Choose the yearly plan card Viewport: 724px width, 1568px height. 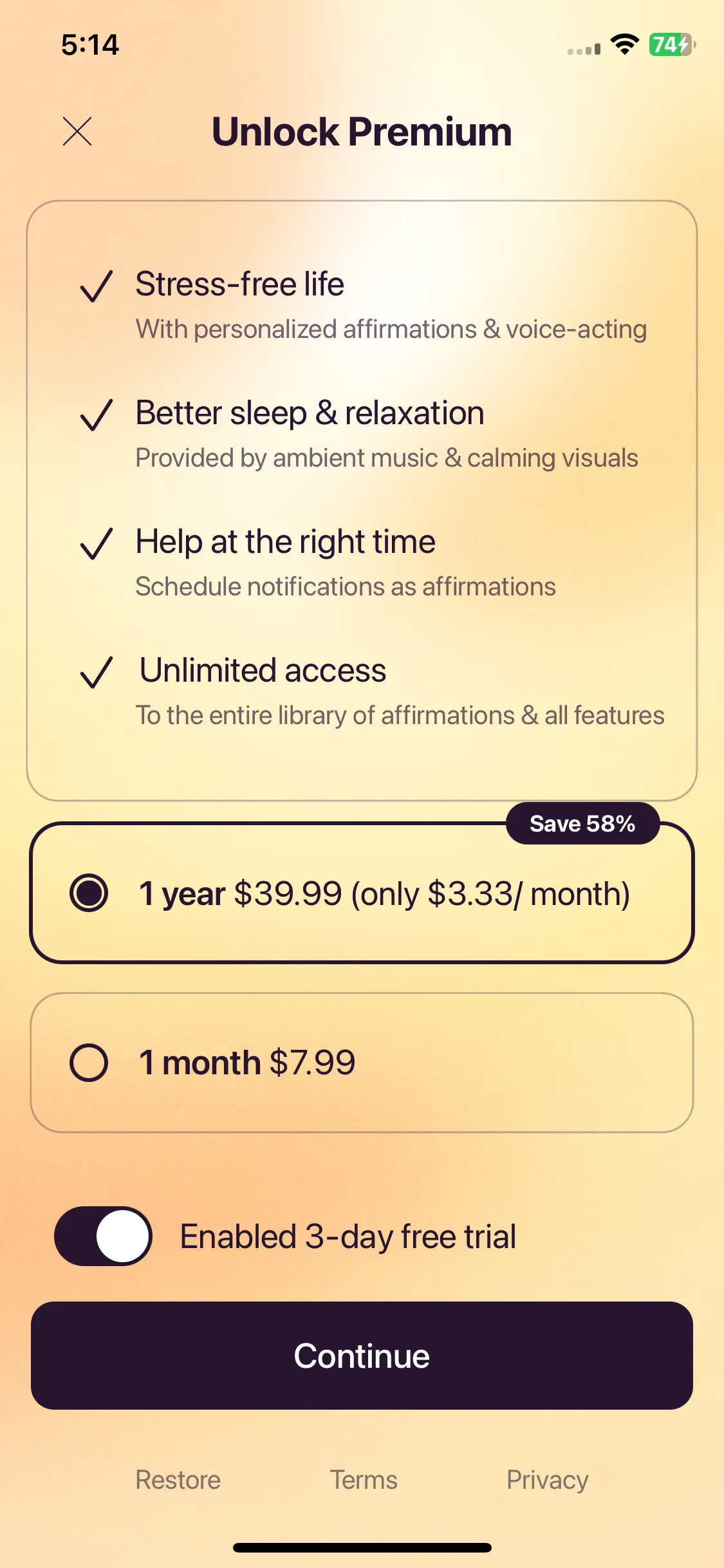click(x=362, y=893)
